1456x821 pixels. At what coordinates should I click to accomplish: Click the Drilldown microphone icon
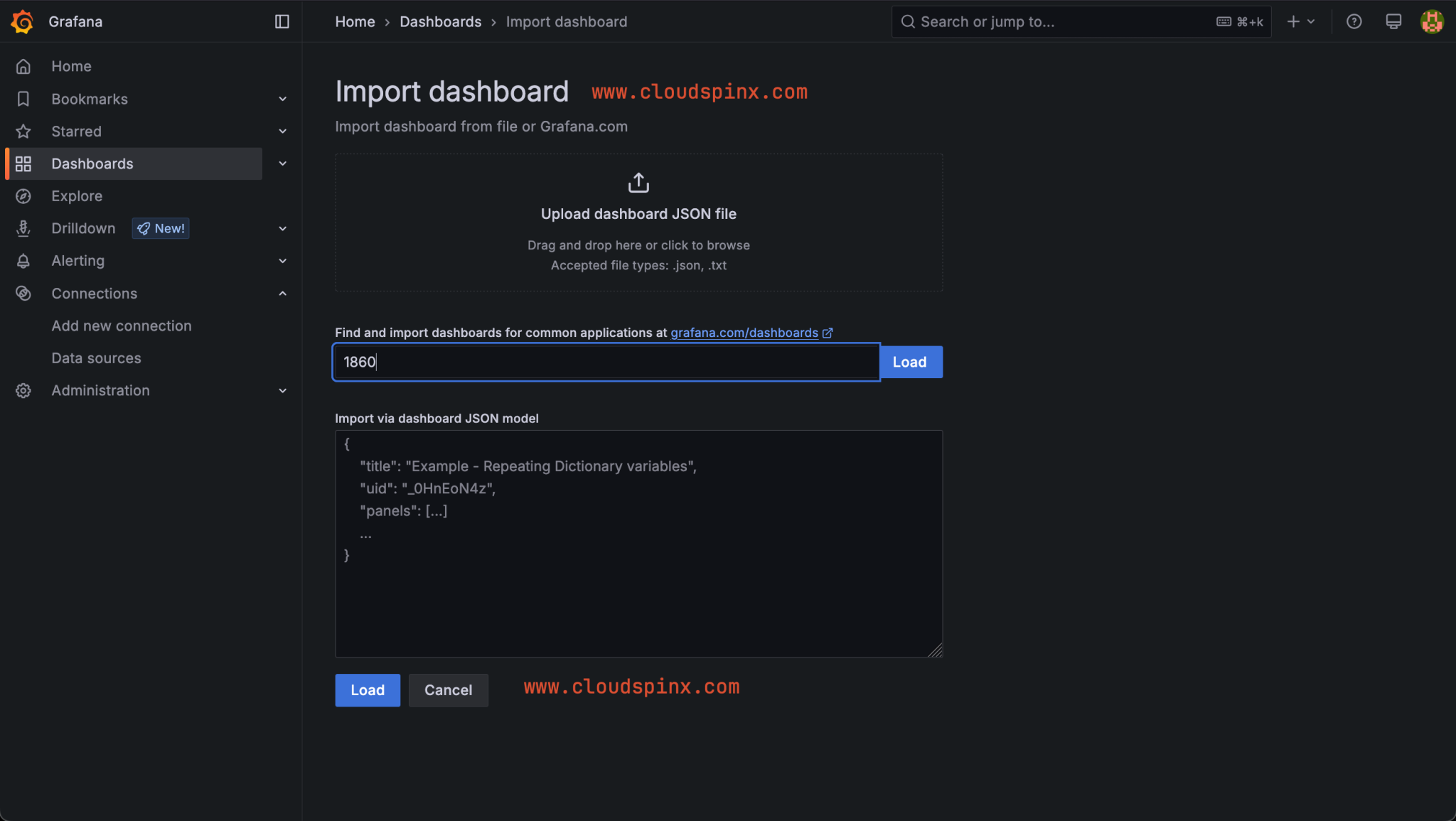point(23,228)
